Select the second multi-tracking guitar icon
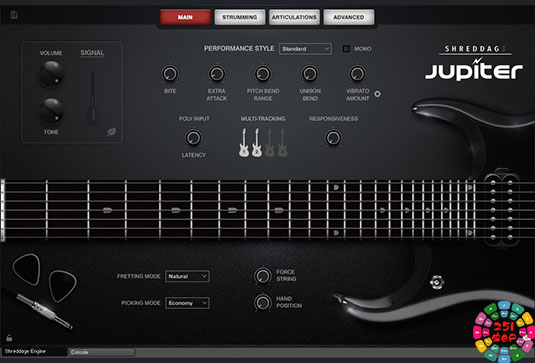This screenshot has width=535, height=363. [257, 143]
